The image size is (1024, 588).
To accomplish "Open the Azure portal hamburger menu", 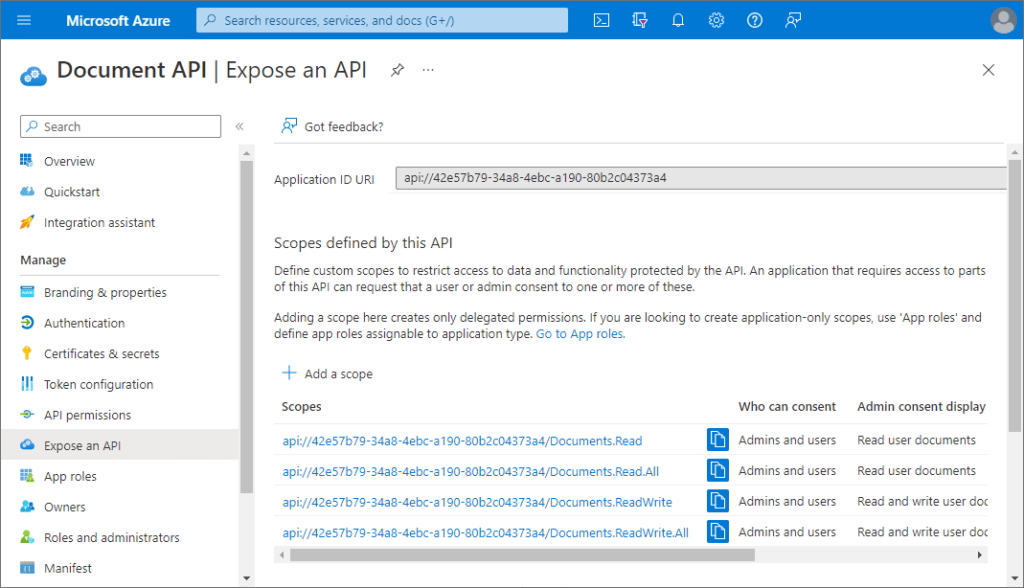I will [x=23, y=19].
